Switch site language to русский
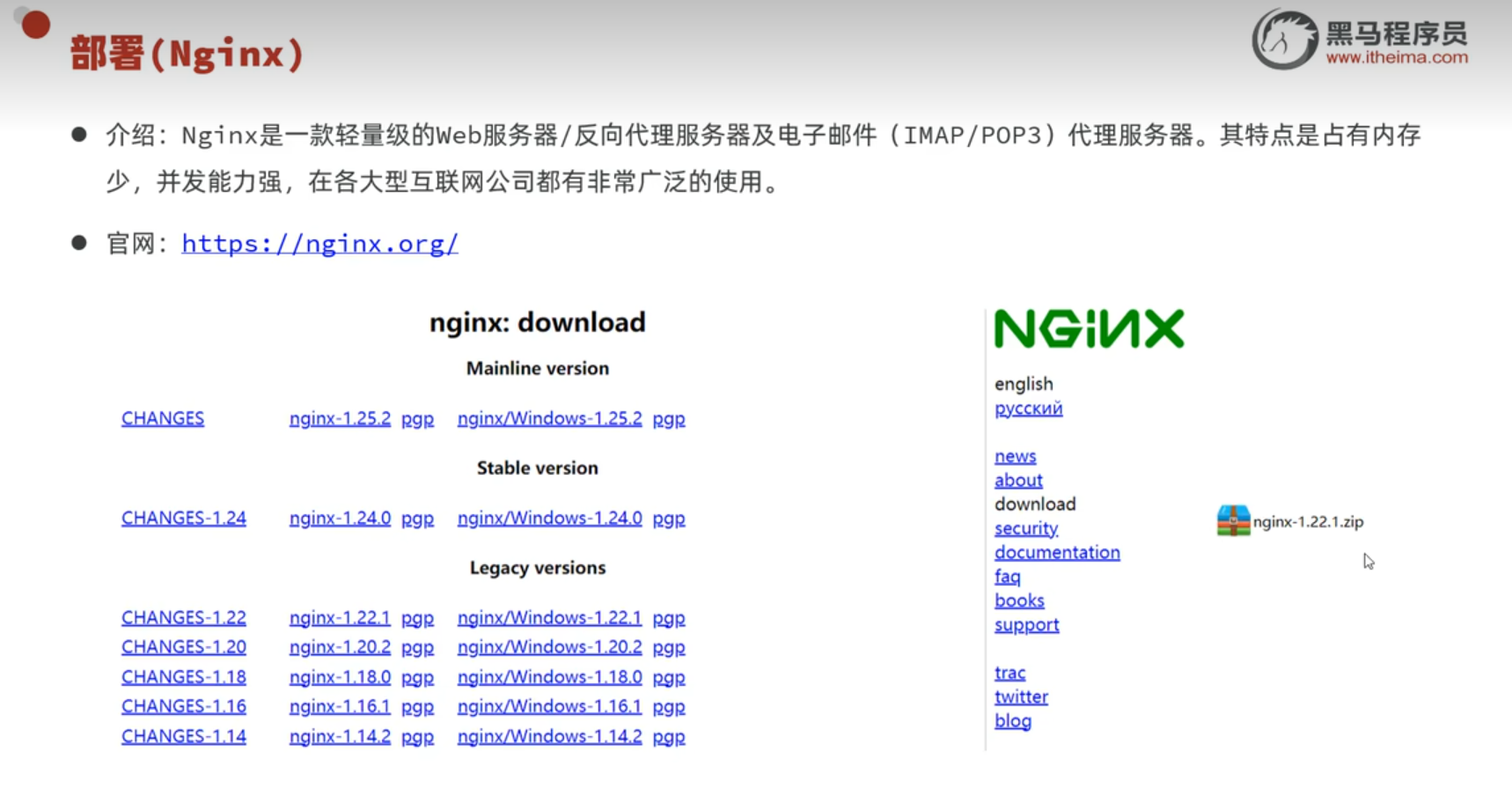Image resolution: width=1512 pixels, height=788 pixels. pyautogui.click(x=1028, y=409)
